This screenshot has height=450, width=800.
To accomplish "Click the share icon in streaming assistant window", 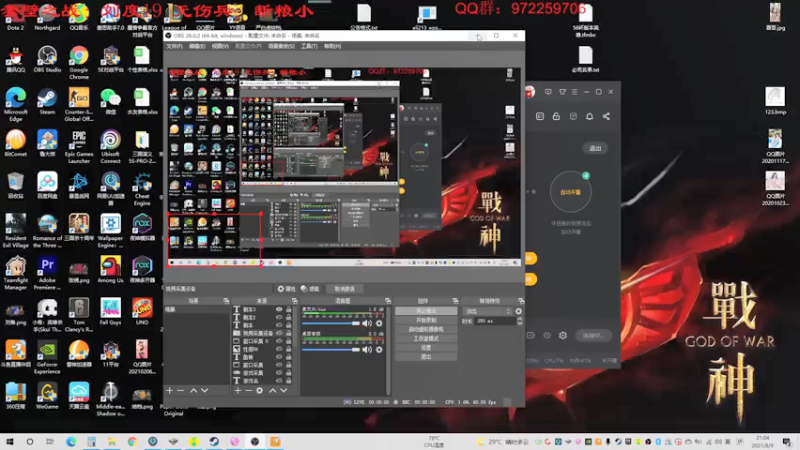I will (x=606, y=116).
